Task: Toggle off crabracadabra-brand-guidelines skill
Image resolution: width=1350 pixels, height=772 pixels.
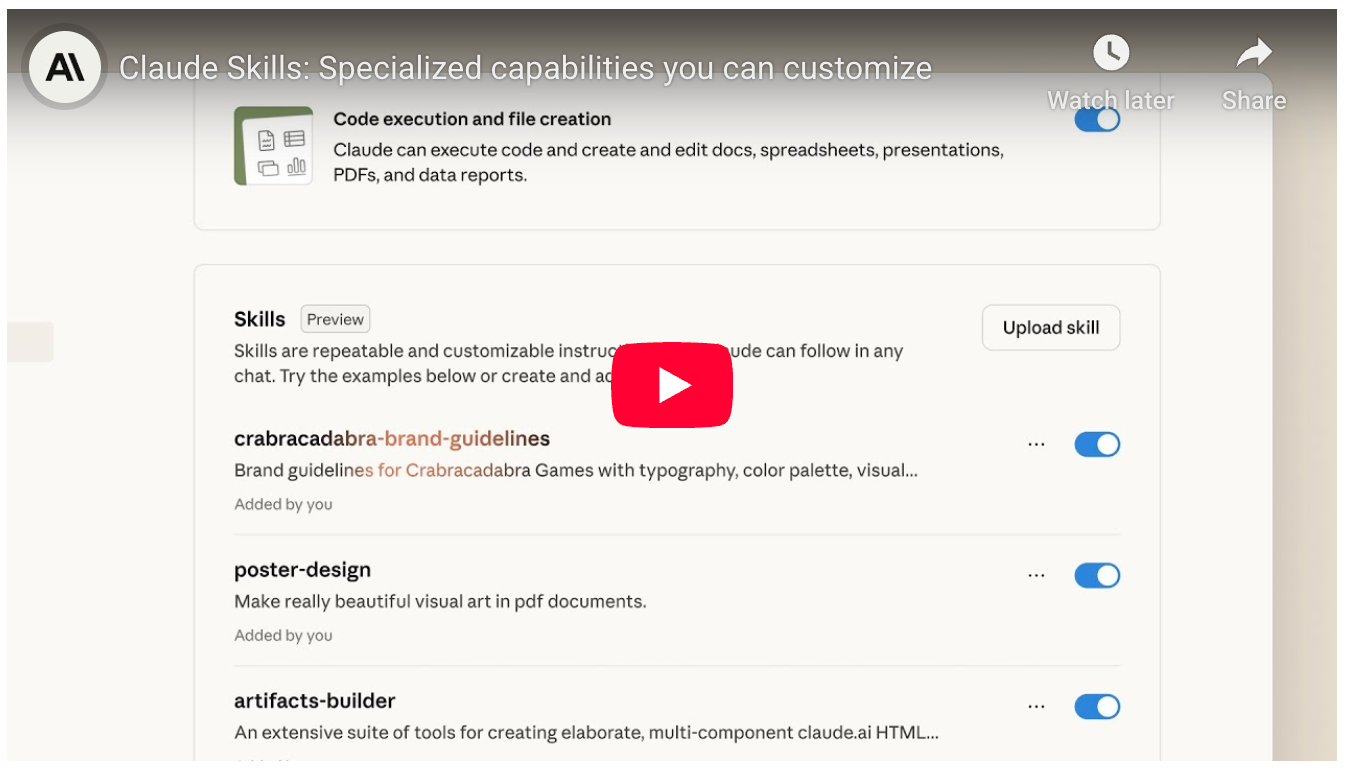Action: [1097, 445]
